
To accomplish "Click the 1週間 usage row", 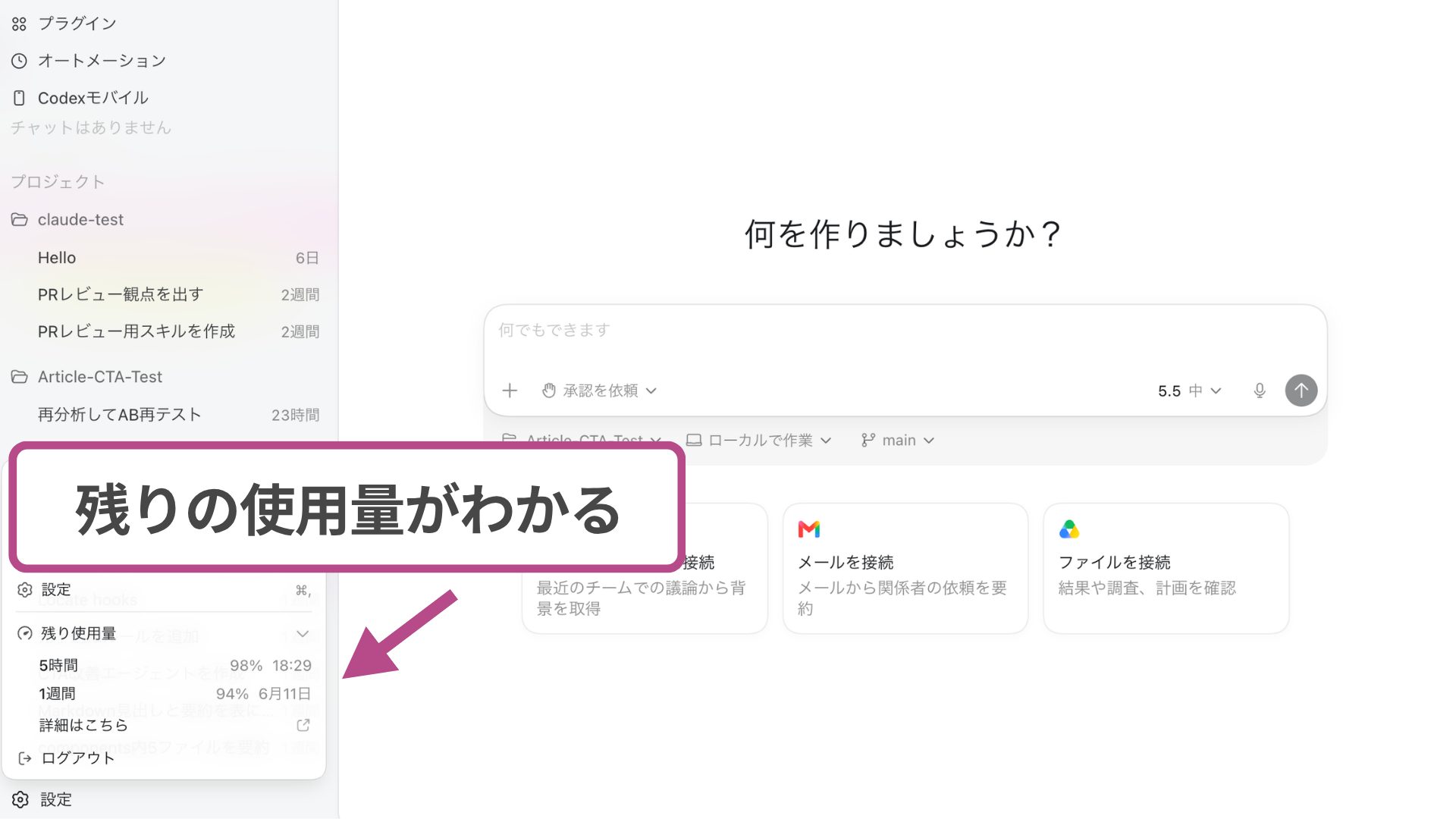I will (174, 694).
